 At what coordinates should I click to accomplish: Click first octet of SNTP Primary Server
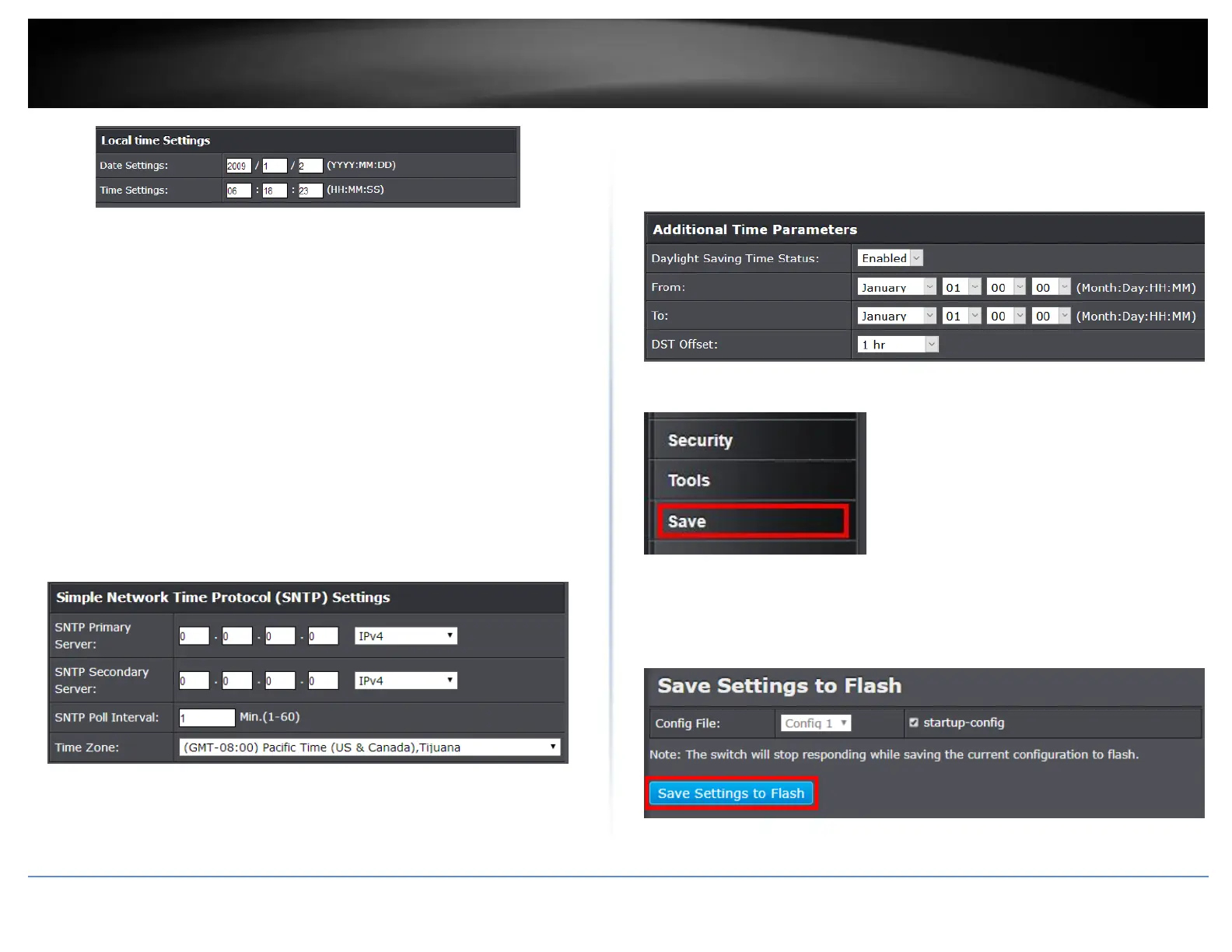pyautogui.click(x=194, y=636)
